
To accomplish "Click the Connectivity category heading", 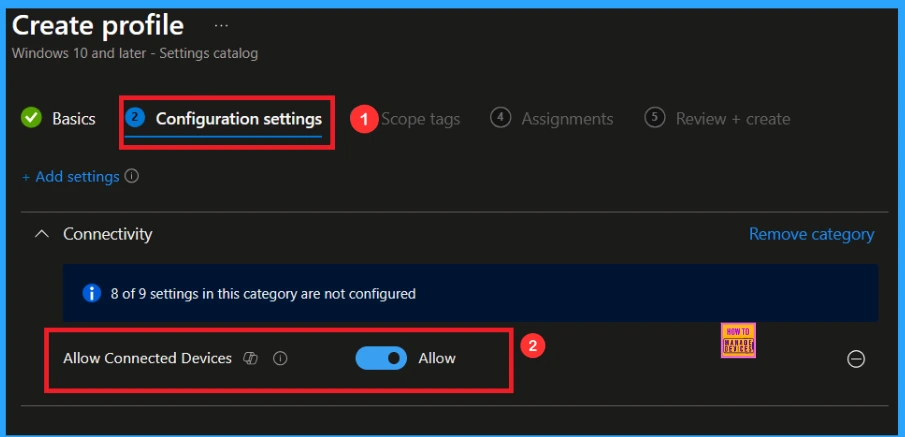I will (107, 234).
